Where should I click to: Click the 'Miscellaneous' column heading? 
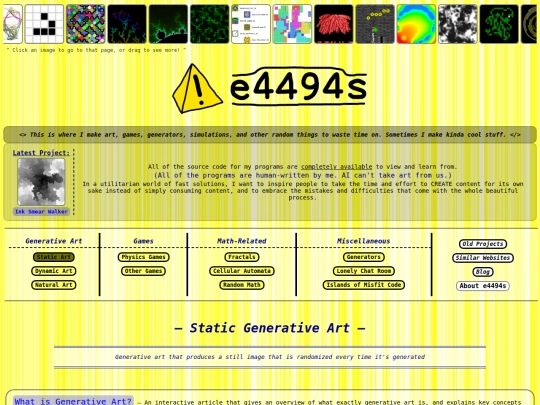[x=363, y=241]
